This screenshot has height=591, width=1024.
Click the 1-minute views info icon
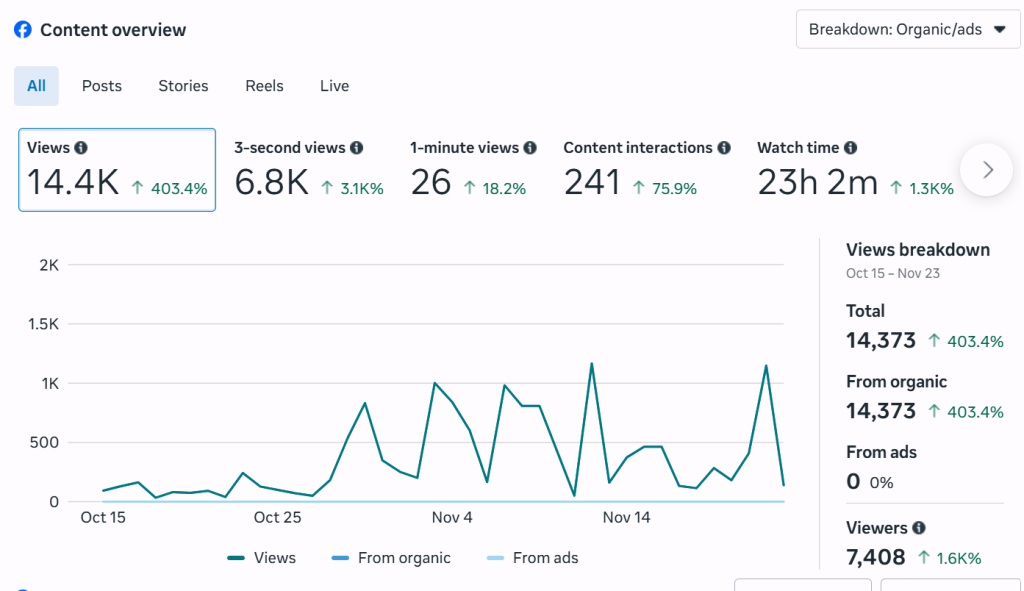(530, 148)
